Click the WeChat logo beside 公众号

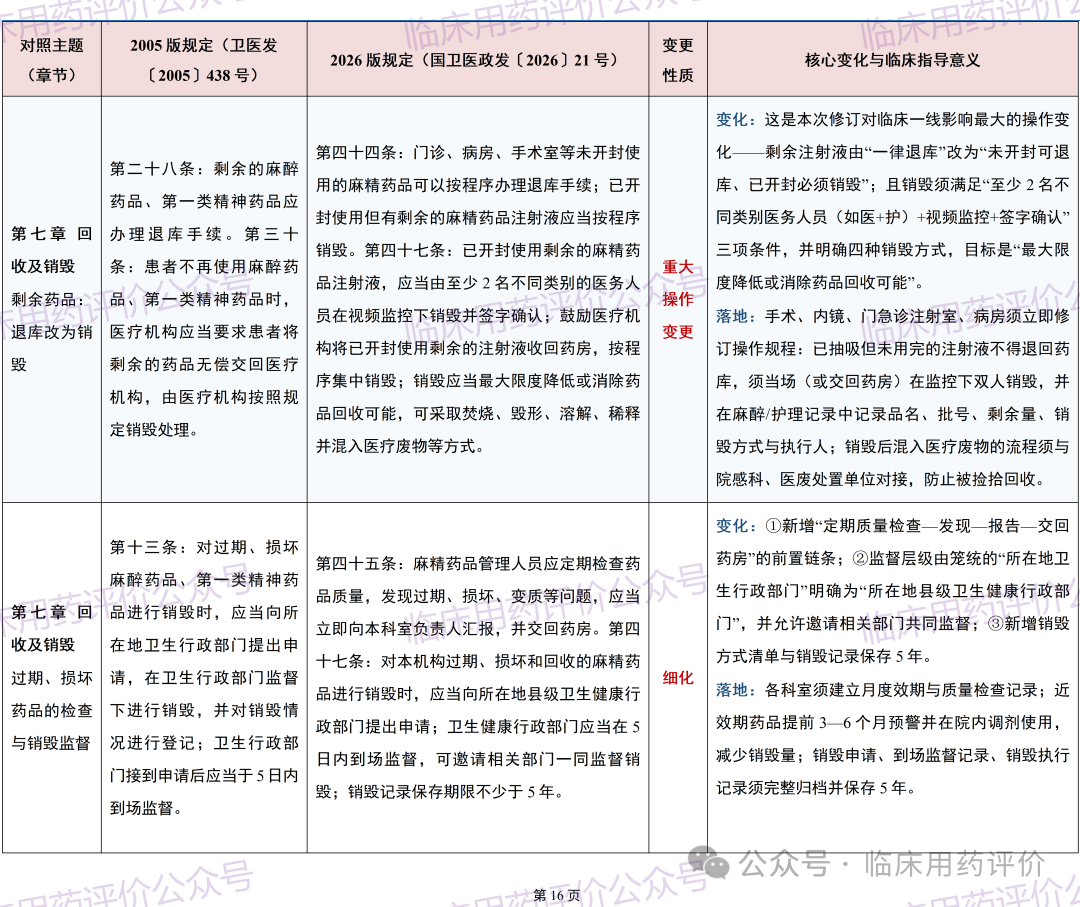[709, 863]
